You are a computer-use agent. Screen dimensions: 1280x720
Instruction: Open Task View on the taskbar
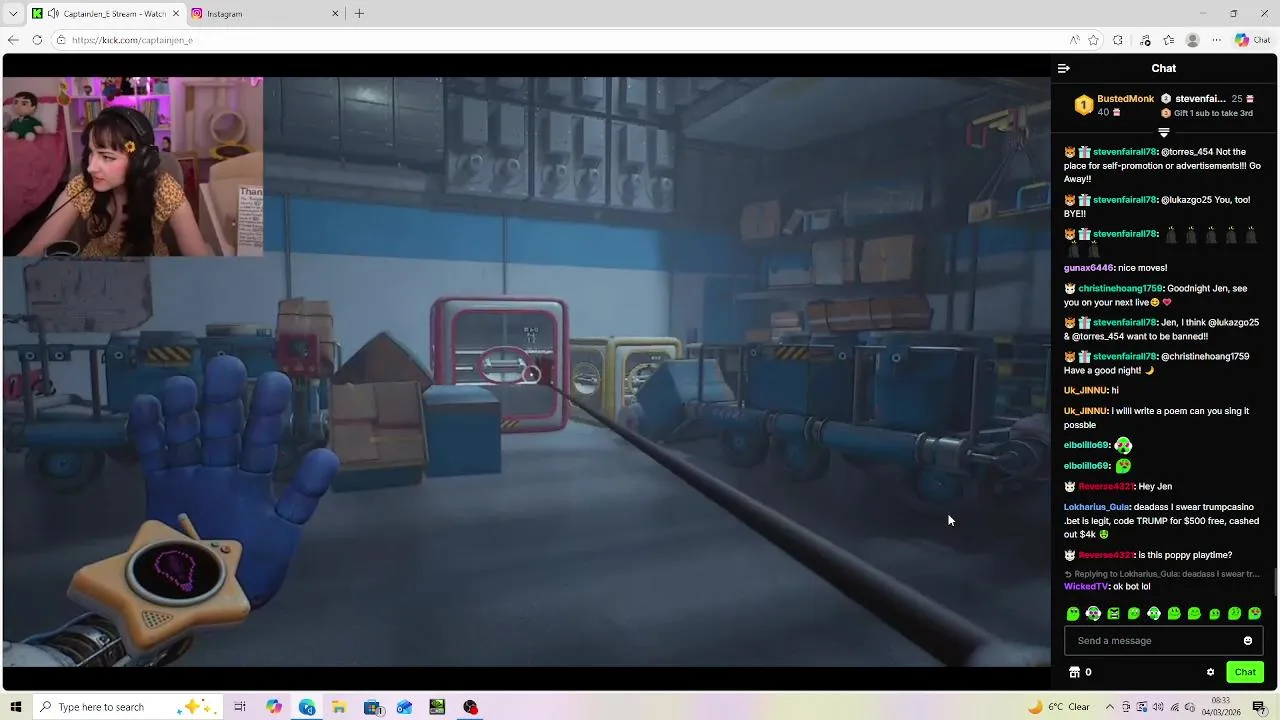(240, 707)
